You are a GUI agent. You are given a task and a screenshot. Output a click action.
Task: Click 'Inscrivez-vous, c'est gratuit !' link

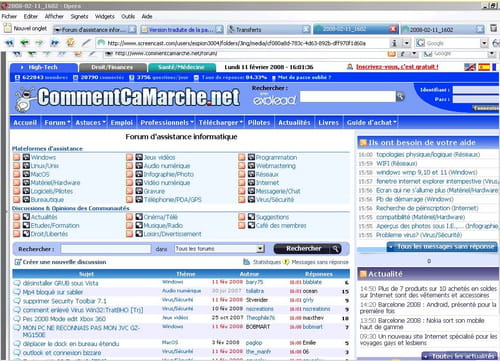[397, 67]
